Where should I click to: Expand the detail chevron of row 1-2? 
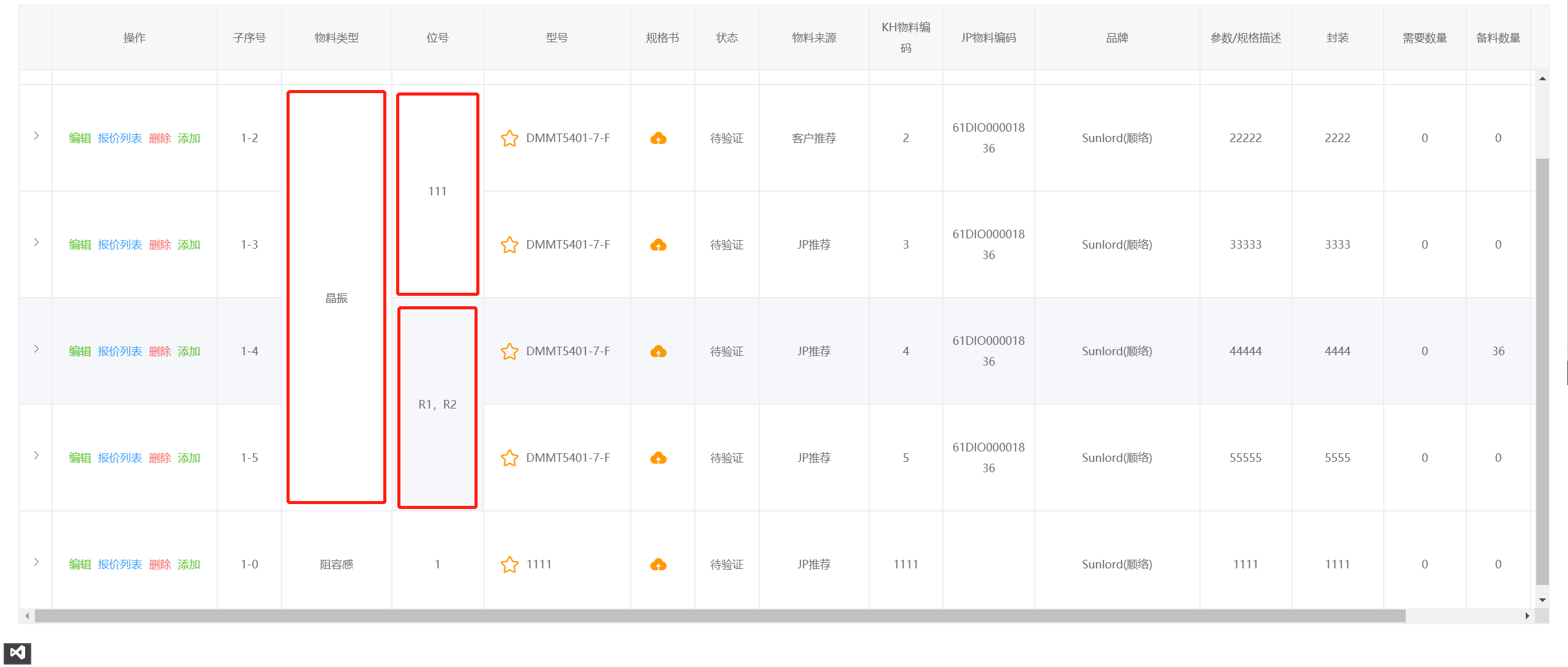point(36,136)
